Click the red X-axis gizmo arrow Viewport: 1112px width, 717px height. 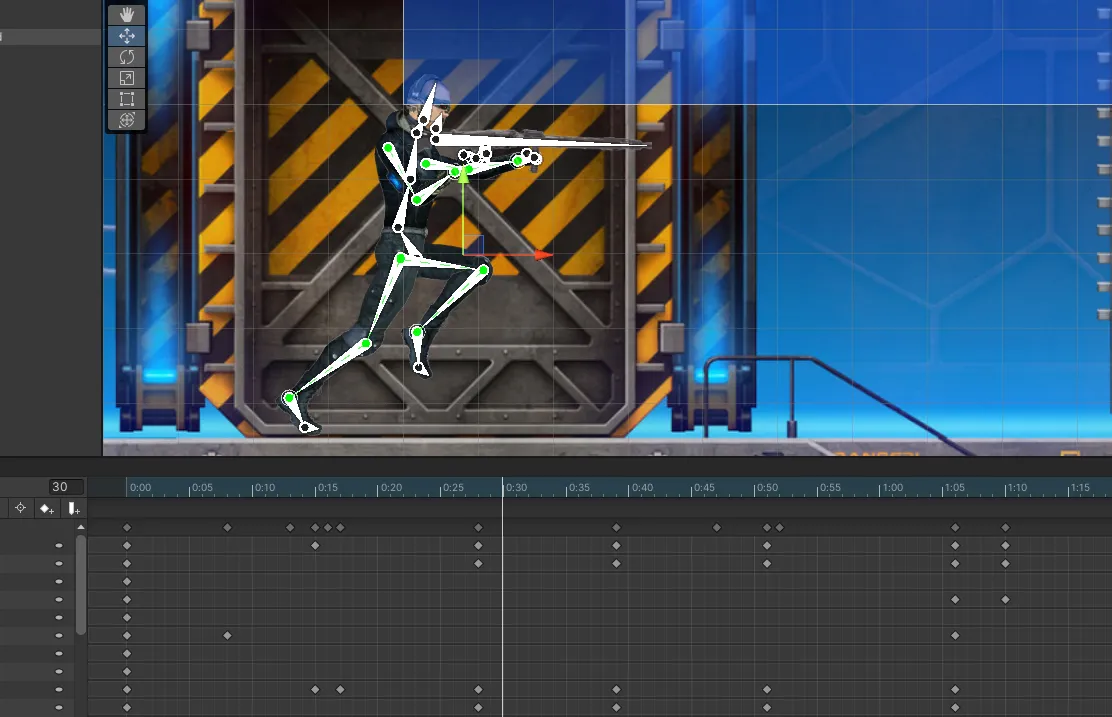click(541, 255)
